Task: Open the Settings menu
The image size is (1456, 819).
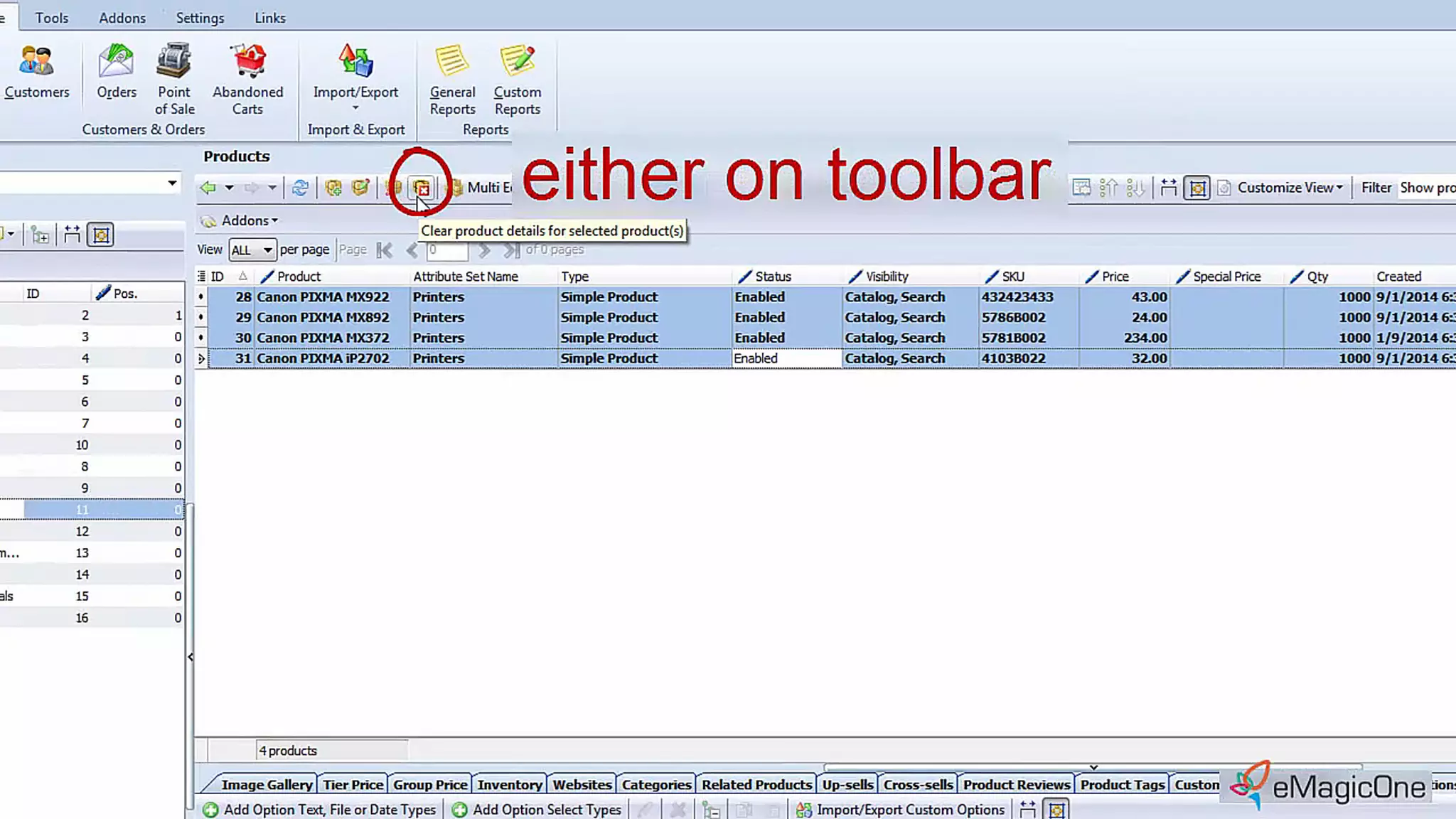Action: click(200, 18)
